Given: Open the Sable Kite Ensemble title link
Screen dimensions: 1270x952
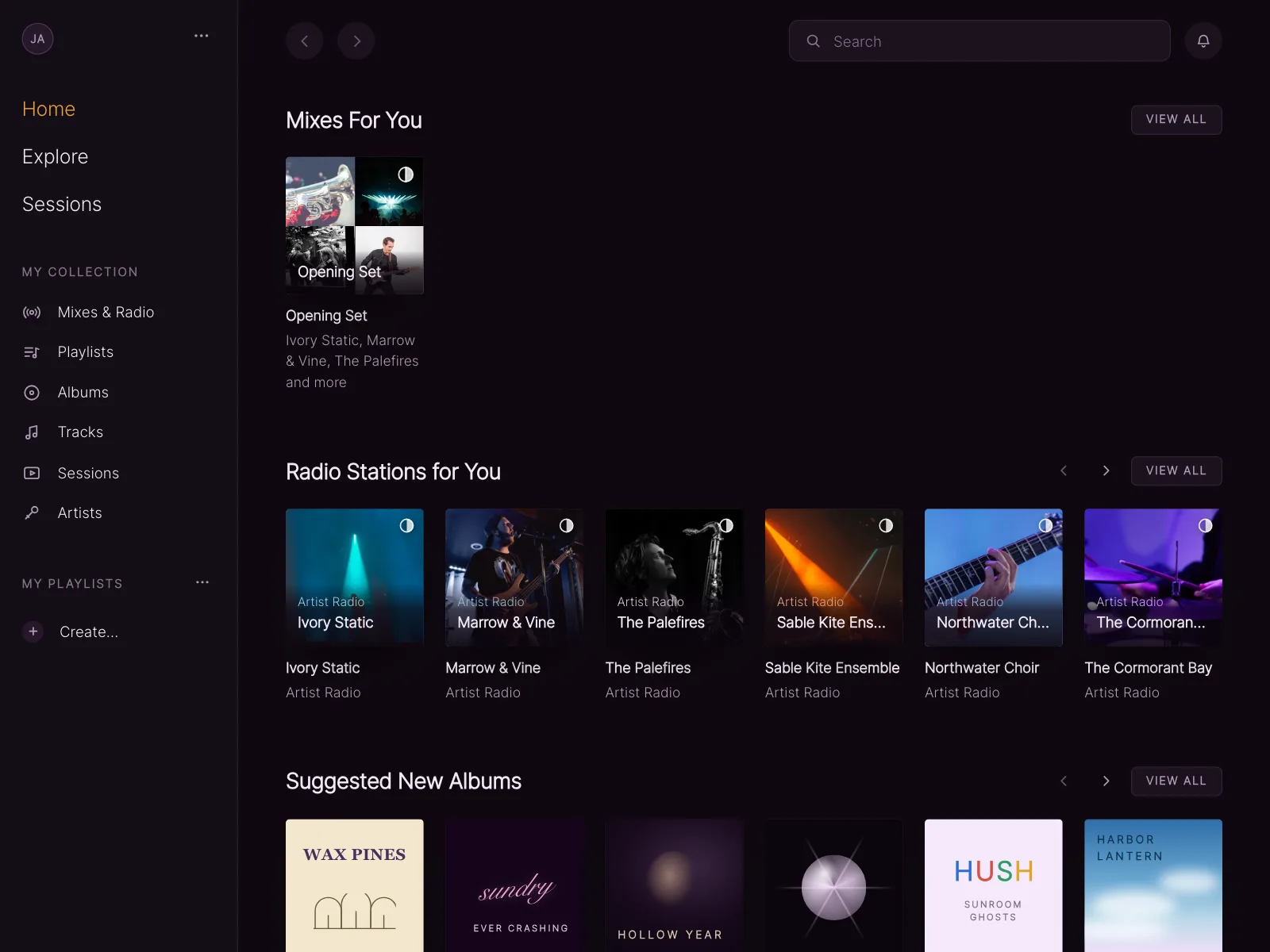Looking at the screenshot, I should (832, 668).
